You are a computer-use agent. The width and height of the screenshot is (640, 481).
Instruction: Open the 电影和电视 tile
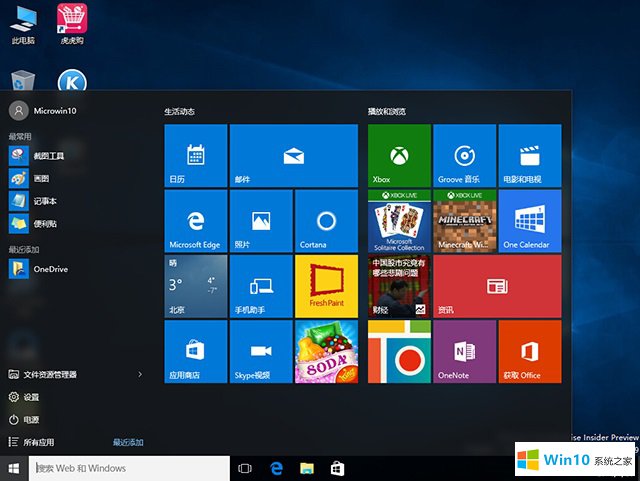(x=530, y=156)
